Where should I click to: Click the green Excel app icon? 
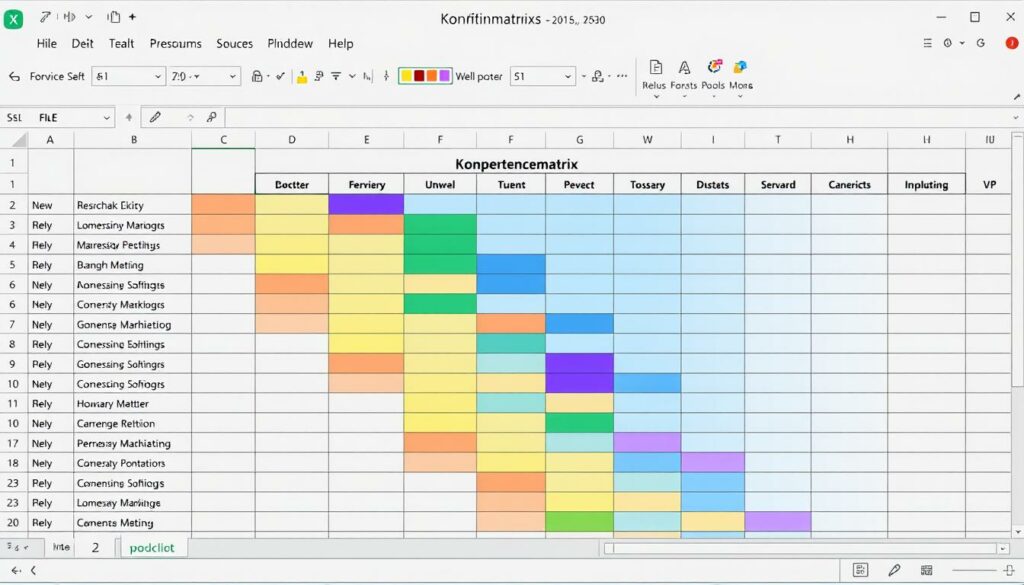coord(13,17)
